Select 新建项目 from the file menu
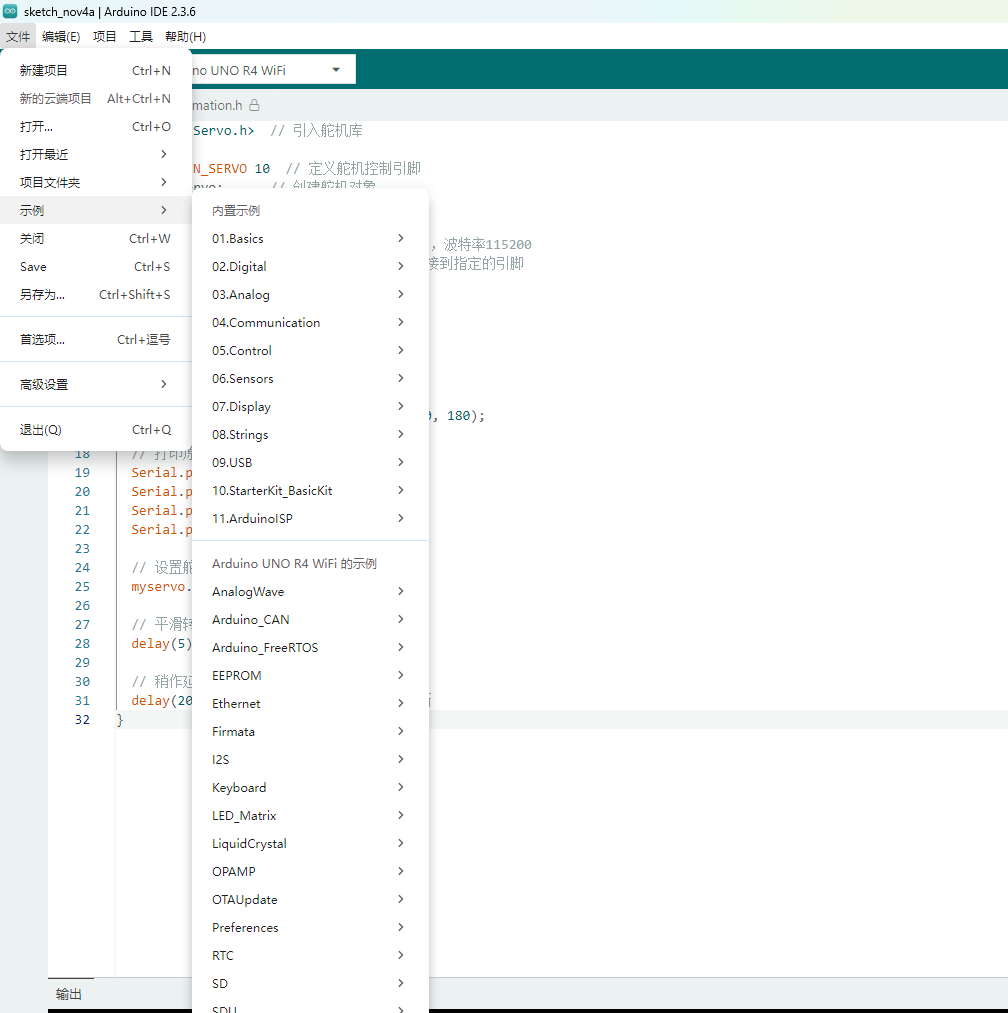The width and height of the screenshot is (1008, 1013). coord(96,70)
